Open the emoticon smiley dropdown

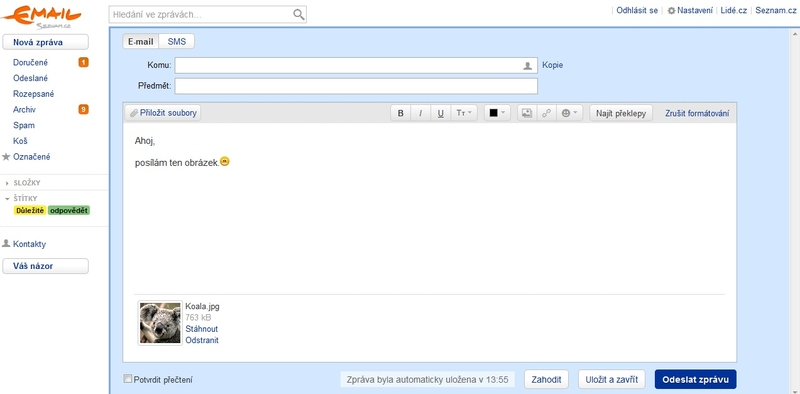tap(569, 113)
